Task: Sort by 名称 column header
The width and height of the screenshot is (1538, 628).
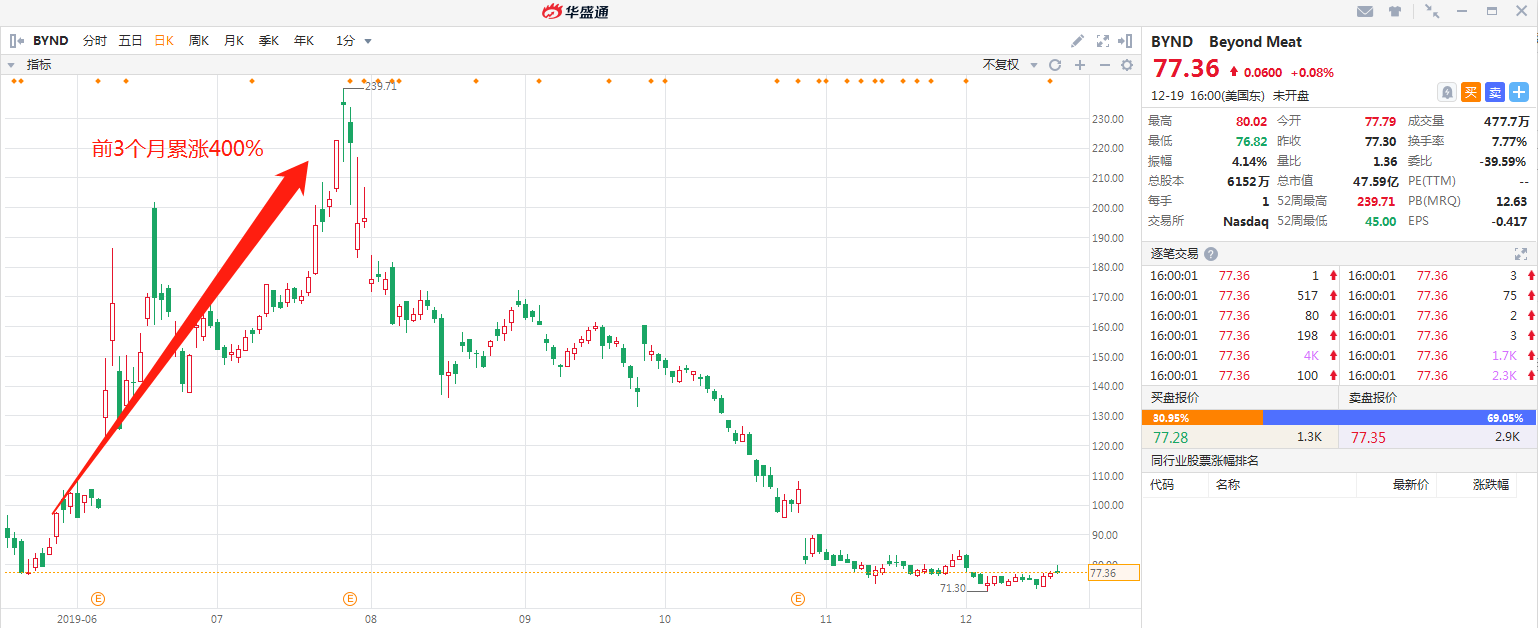Action: tap(1227, 485)
